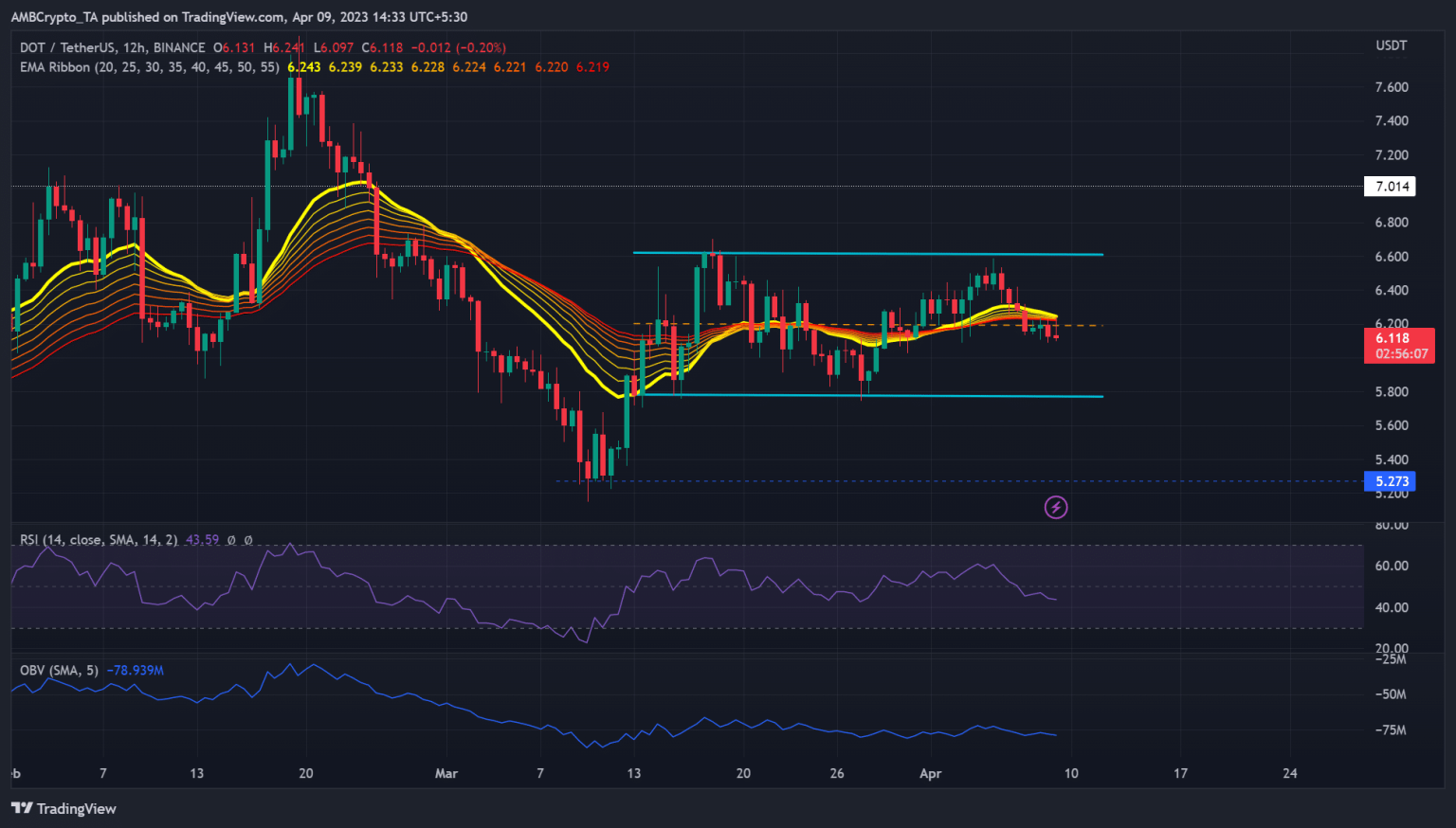This screenshot has width=1456, height=828.
Task: Click the blue 5.273 price level label
Action: click(1392, 481)
